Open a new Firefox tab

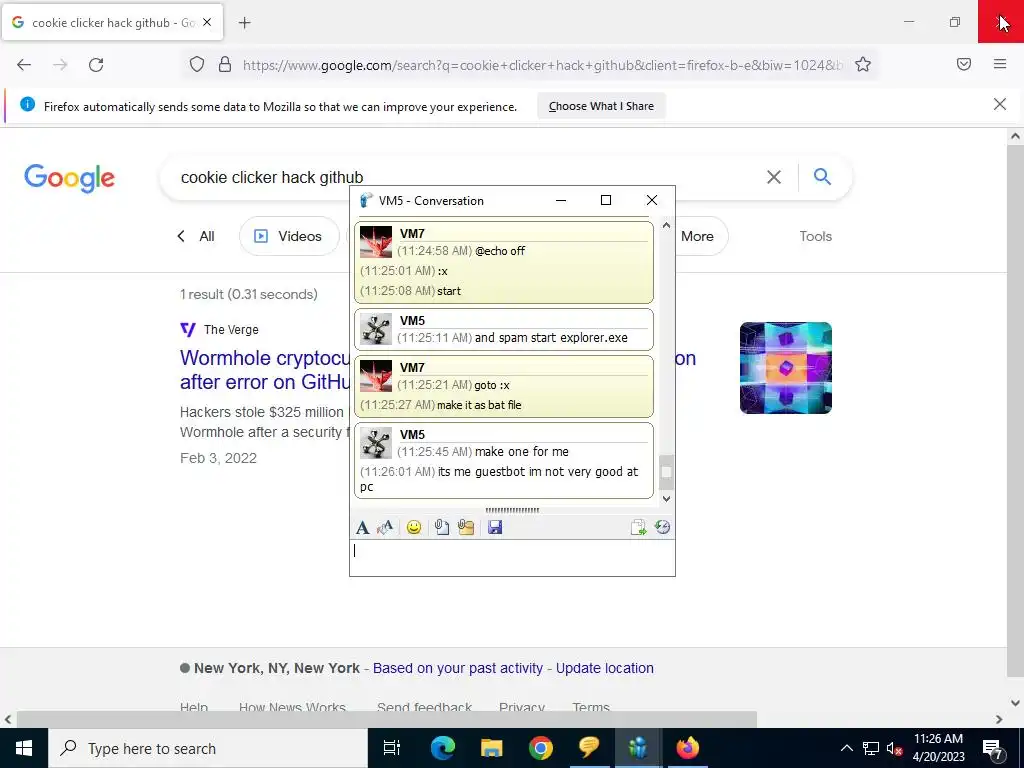tap(245, 23)
